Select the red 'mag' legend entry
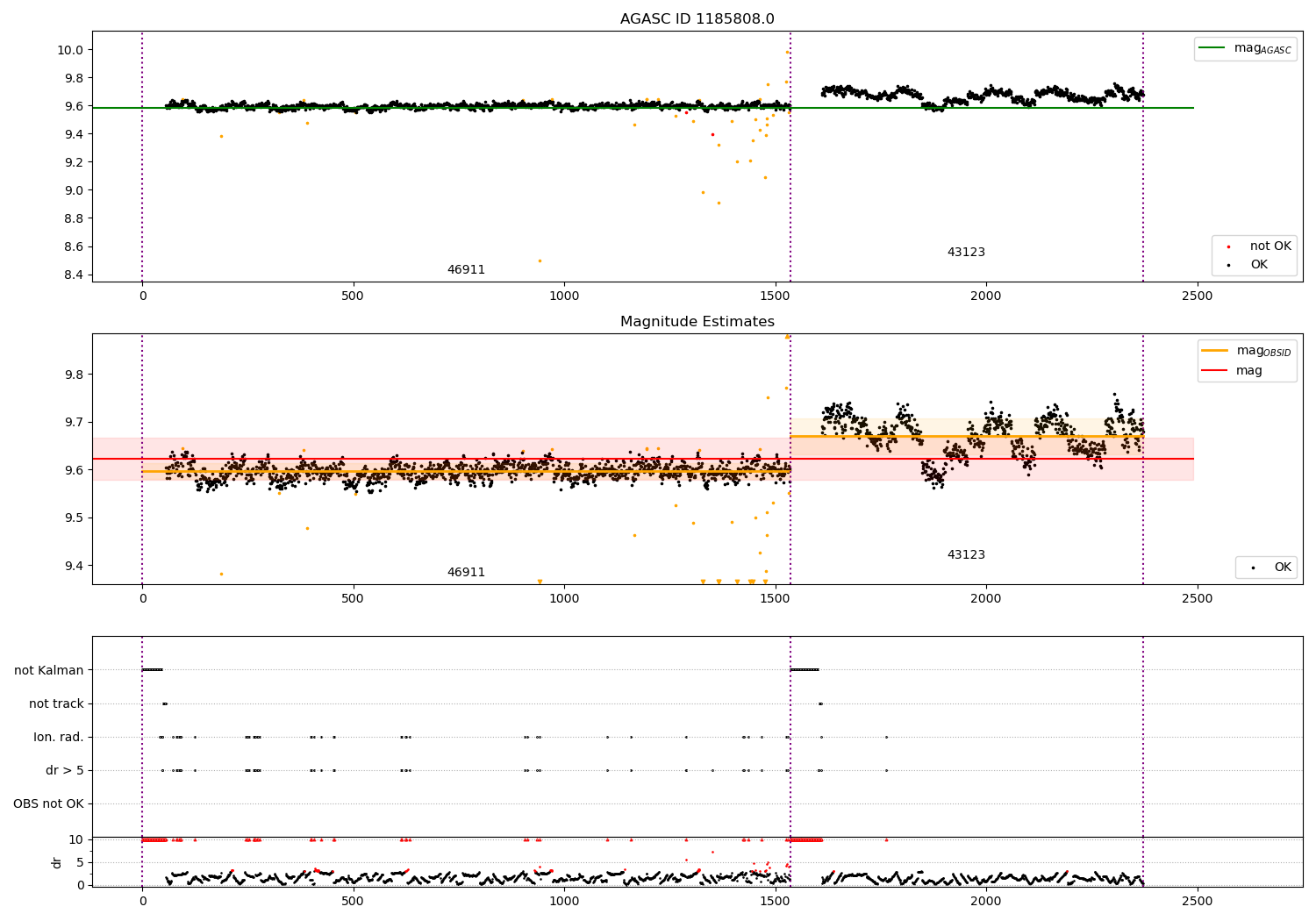Screen dimensions: 1316x921 (x=1233, y=371)
